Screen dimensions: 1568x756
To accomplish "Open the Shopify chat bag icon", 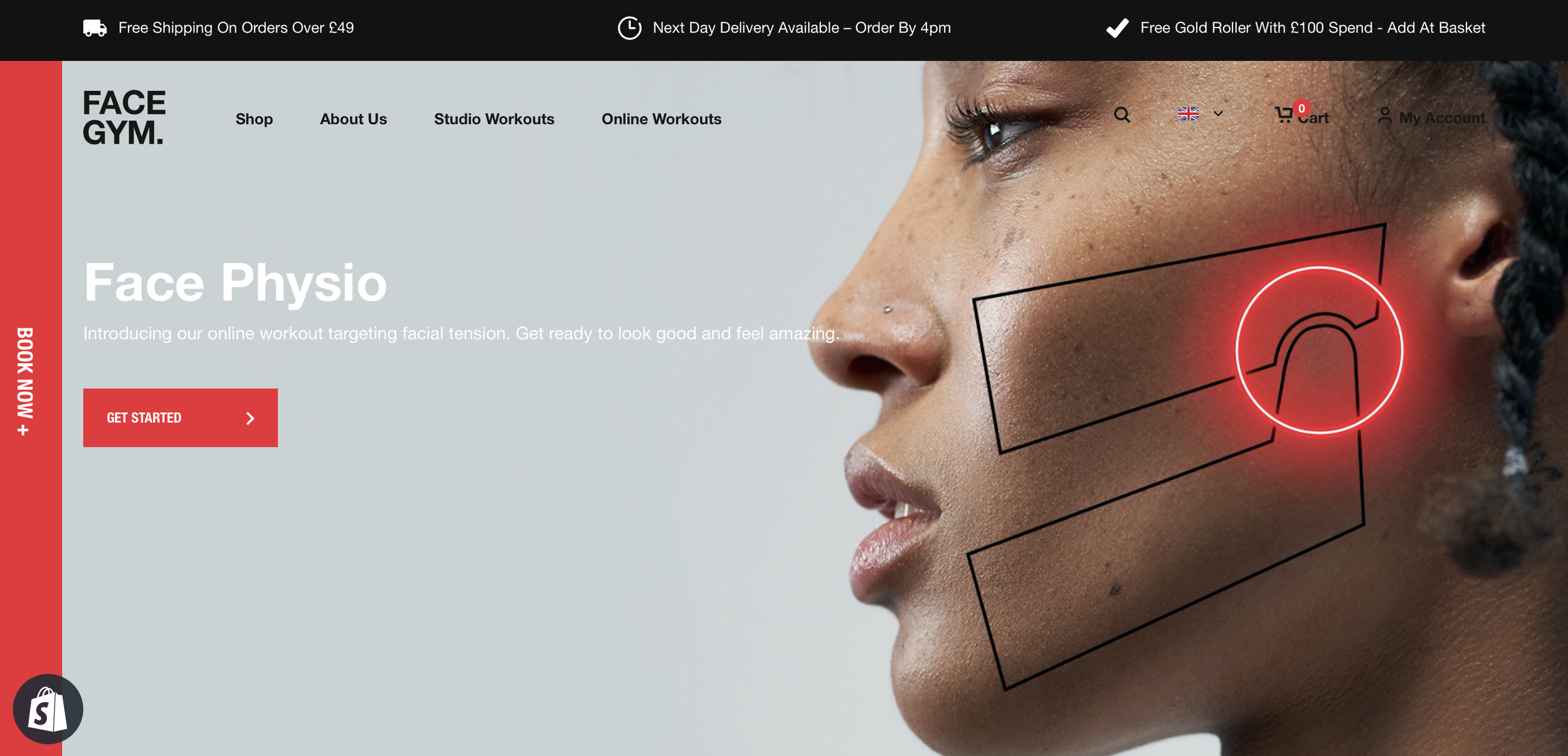I will click(x=48, y=709).
